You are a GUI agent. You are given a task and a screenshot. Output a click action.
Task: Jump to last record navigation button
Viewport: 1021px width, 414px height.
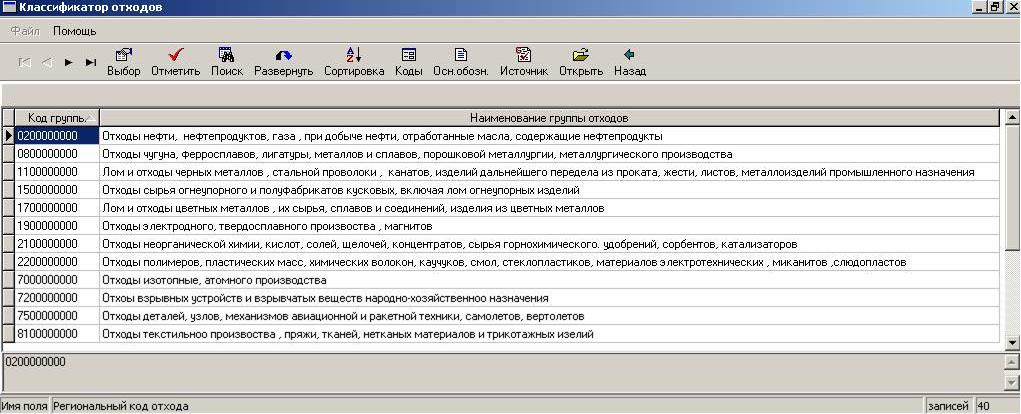click(91, 62)
